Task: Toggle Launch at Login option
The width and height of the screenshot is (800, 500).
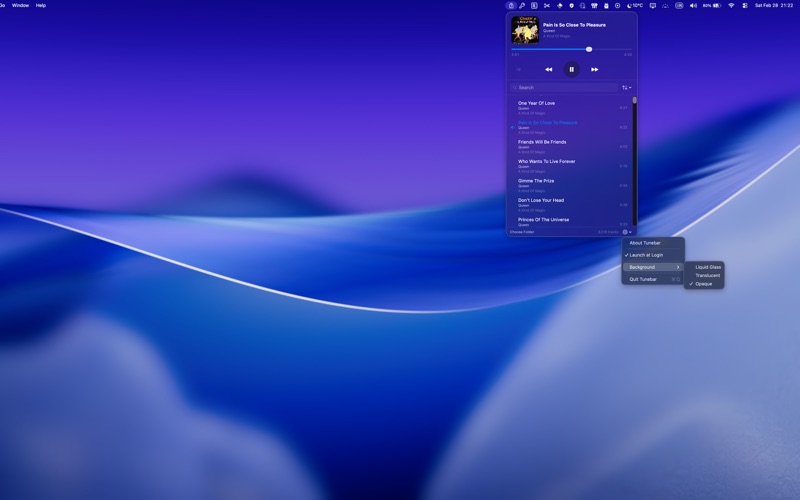Action: point(653,255)
